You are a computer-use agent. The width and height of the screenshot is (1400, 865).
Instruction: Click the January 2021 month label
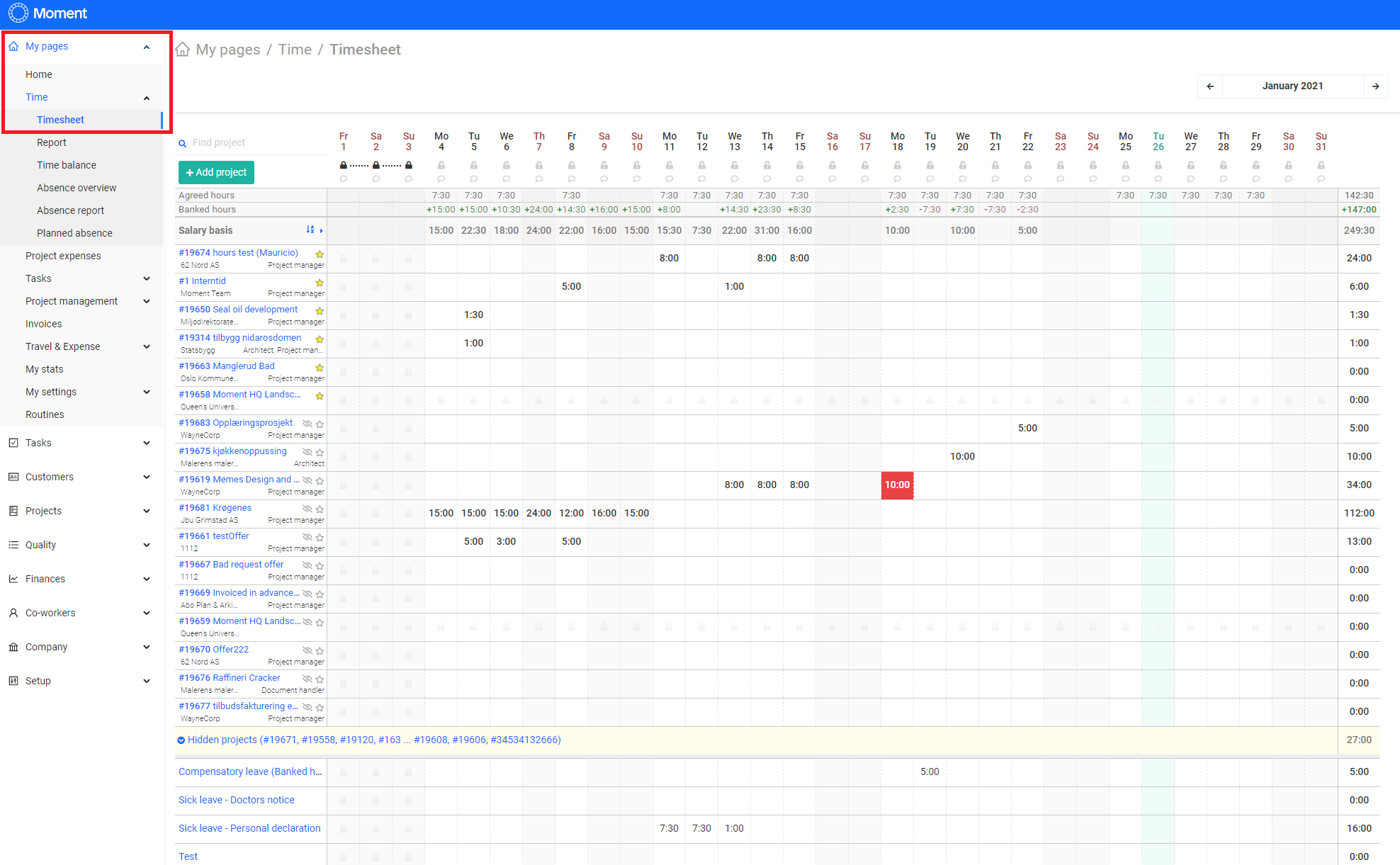tap(1293, 86)
